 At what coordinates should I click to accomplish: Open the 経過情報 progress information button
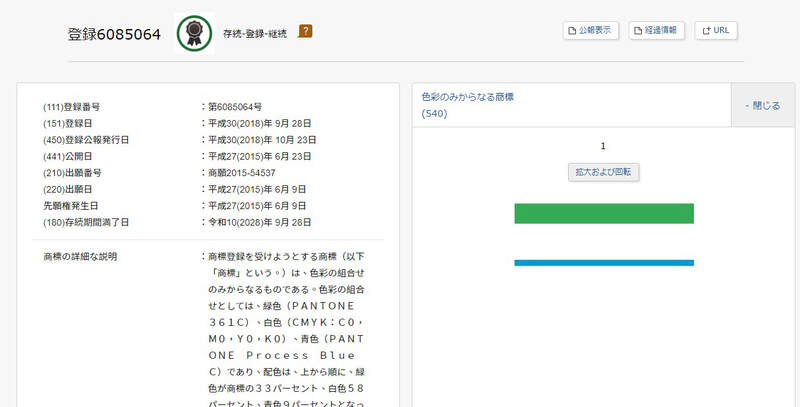[657, 31]
